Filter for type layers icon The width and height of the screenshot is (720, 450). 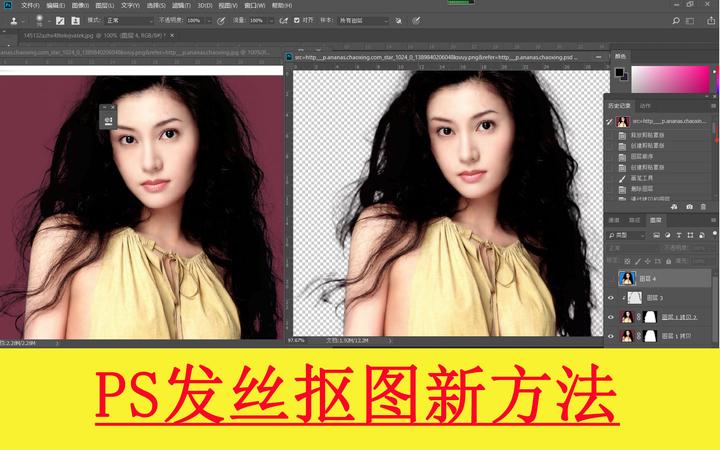[x=679, y=235]
